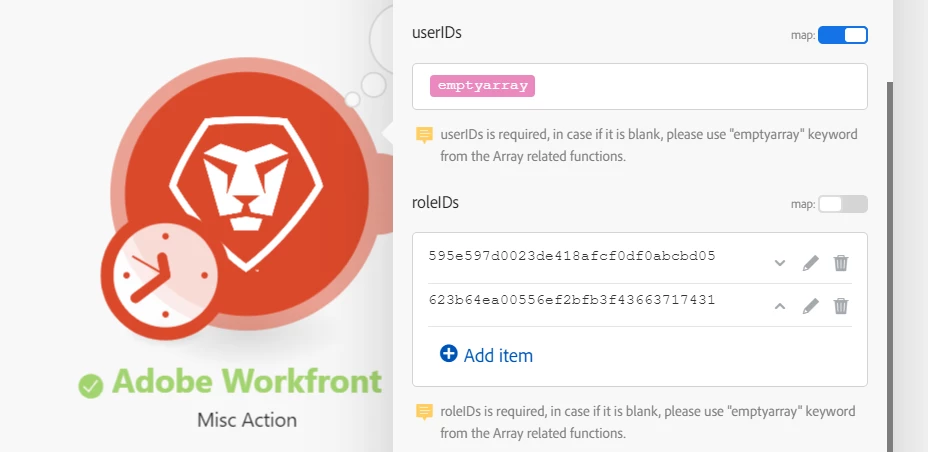Delete role ID starting with 595e597d
Viewport: 928px width, 452px height.
pyautogui.click(x=841, y=263)
